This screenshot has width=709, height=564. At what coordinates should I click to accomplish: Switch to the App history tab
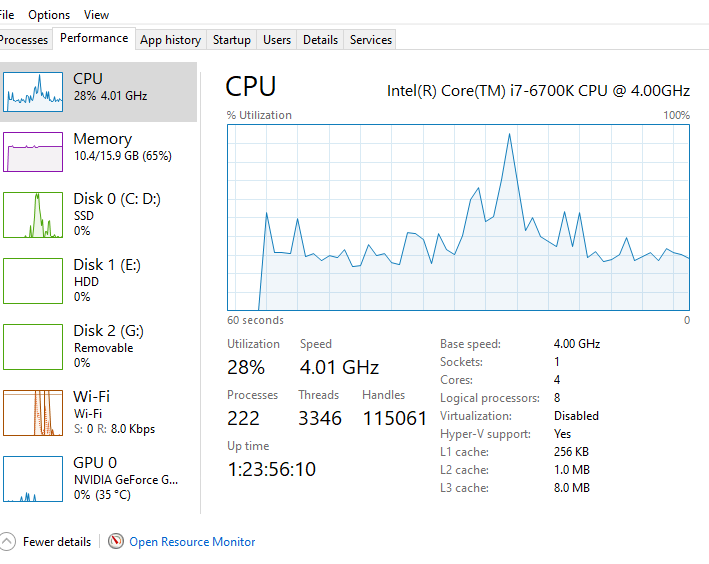coord(170,40)
